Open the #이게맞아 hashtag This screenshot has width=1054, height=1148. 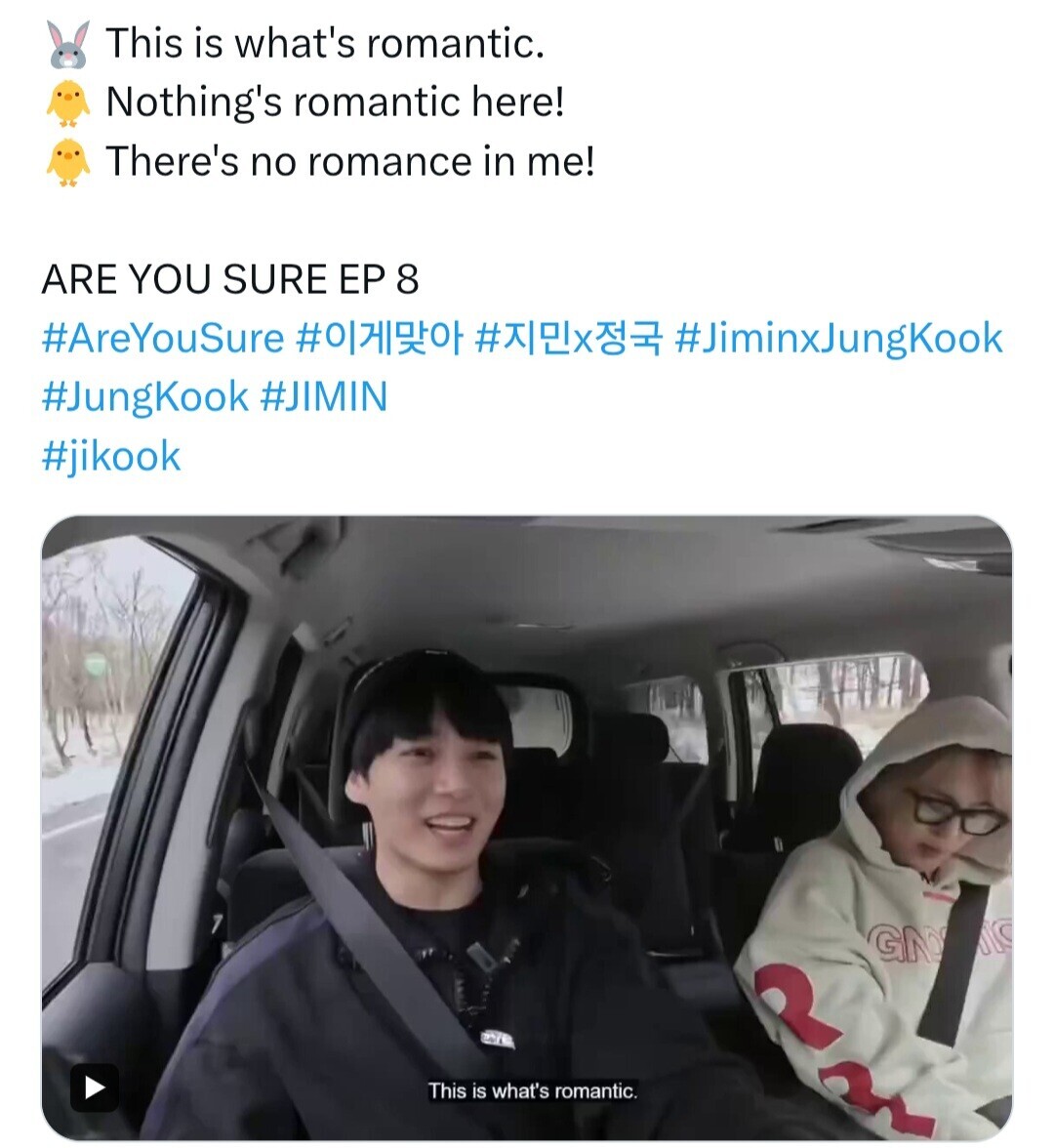point(380,338)
